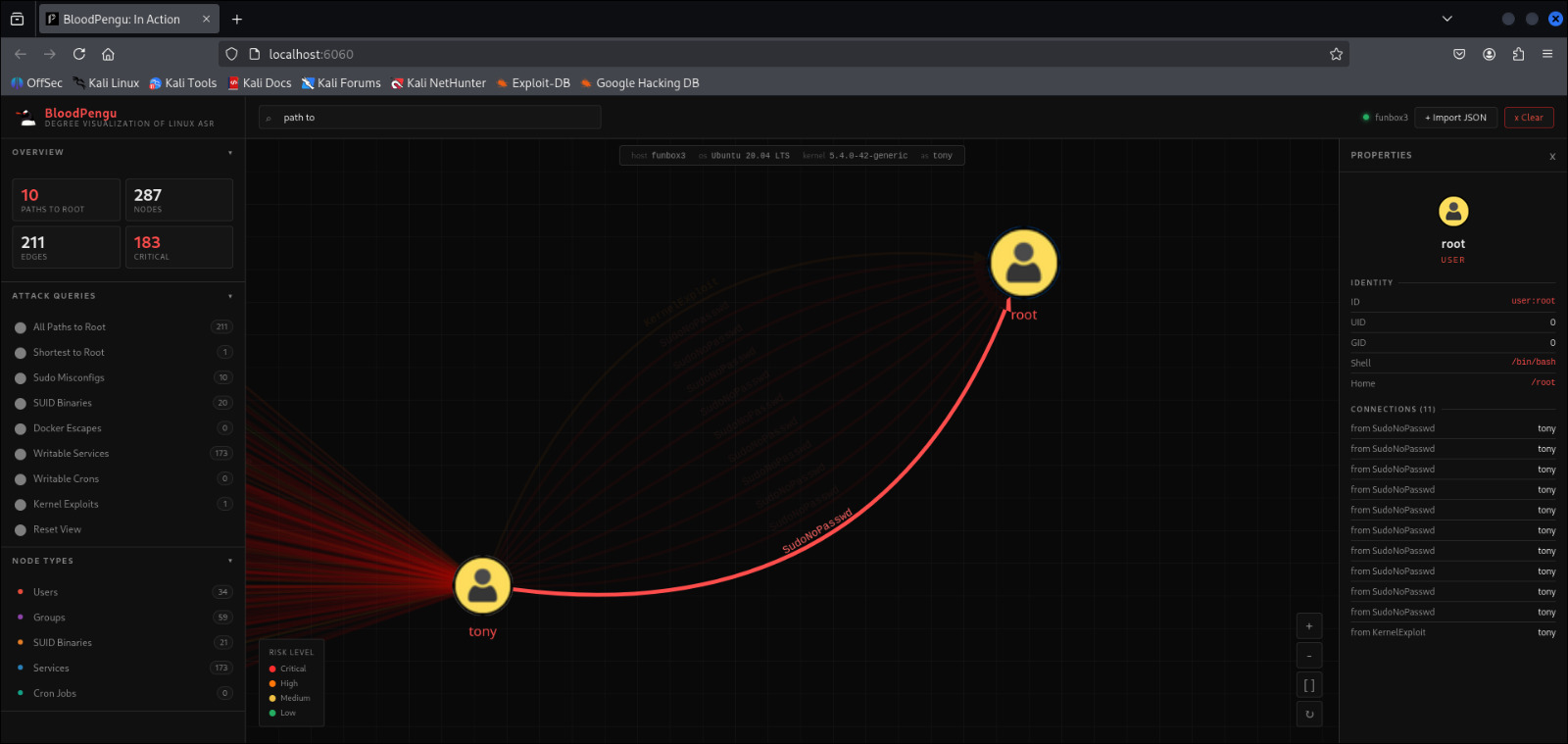
Task: Reload the page in browser
Action: pyautogui.click(x=79, y=54)
